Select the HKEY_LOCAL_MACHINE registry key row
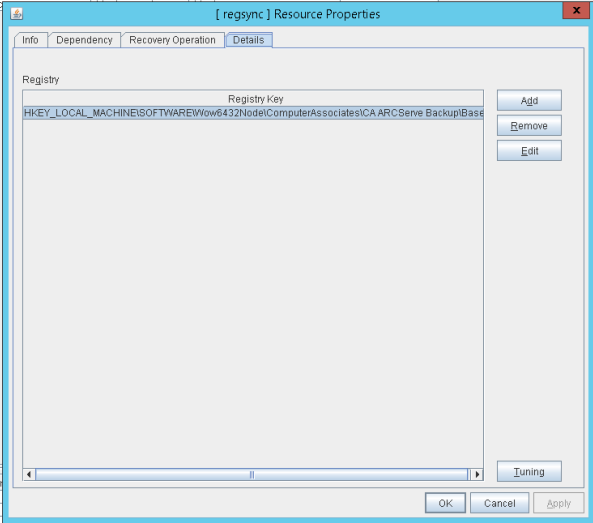 (x=253, y=113)
